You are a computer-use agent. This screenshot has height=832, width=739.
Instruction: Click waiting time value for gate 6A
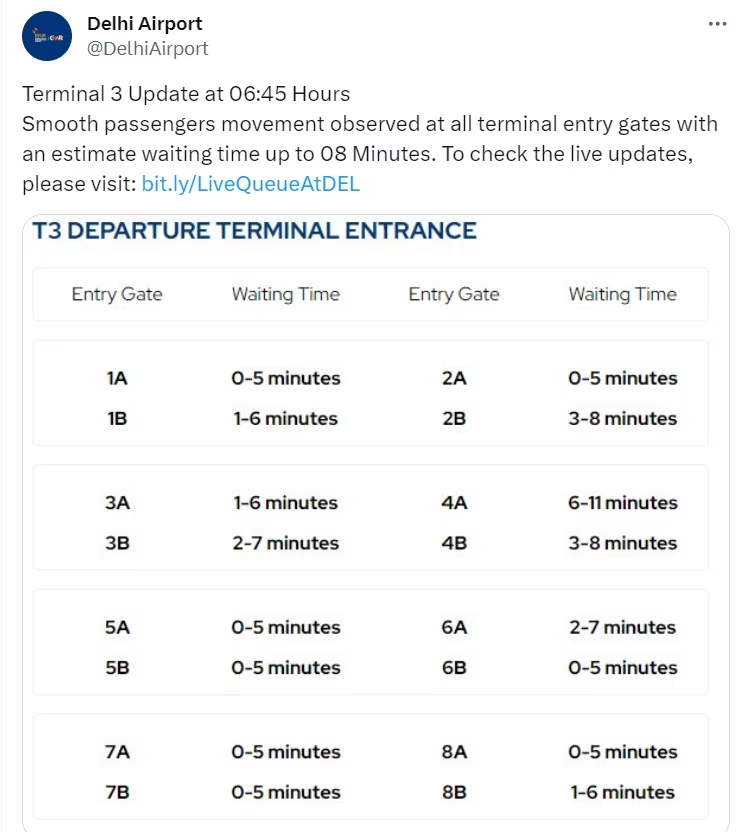622,627
